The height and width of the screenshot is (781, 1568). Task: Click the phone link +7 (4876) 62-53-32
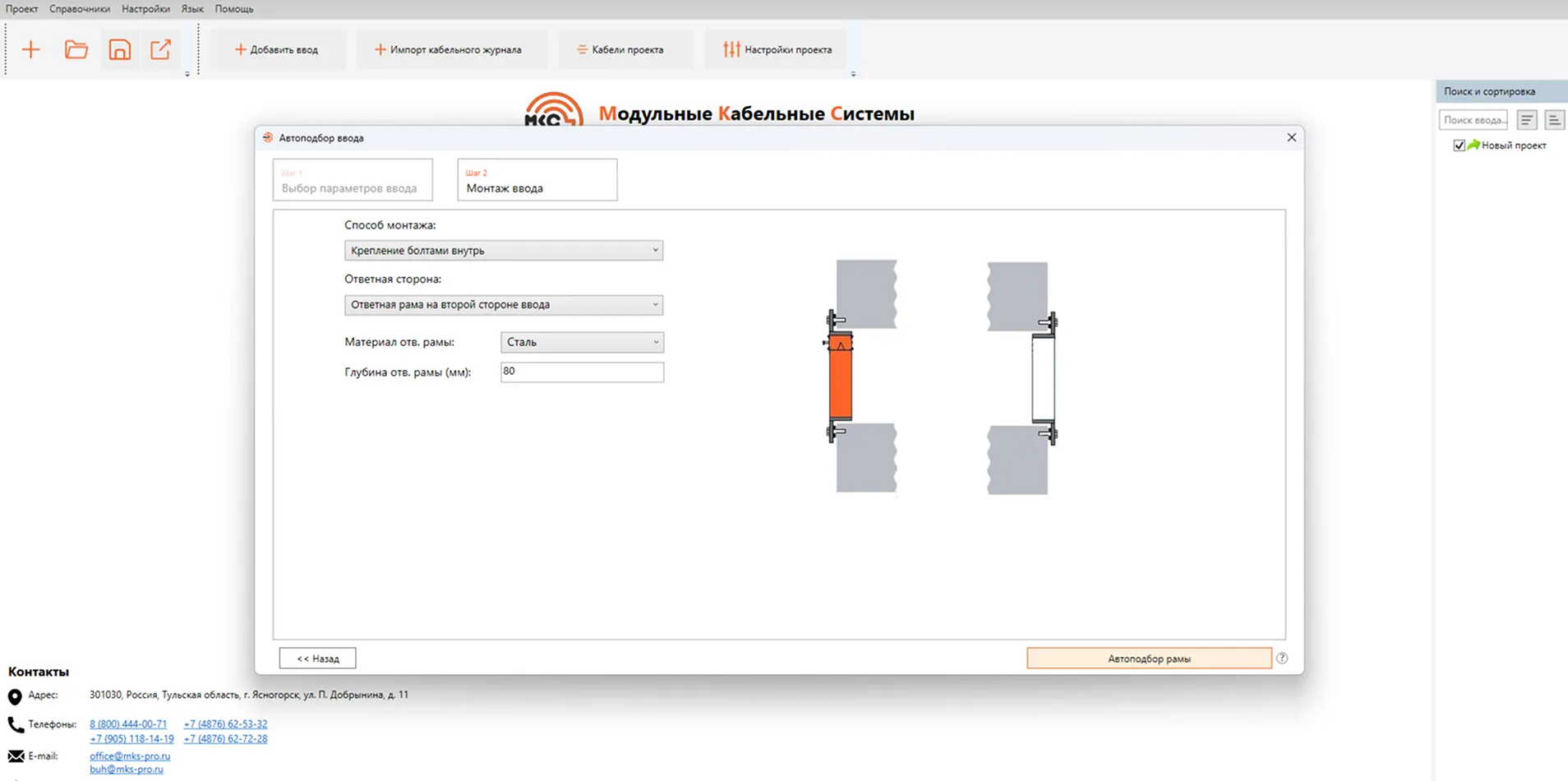point(225,724)
